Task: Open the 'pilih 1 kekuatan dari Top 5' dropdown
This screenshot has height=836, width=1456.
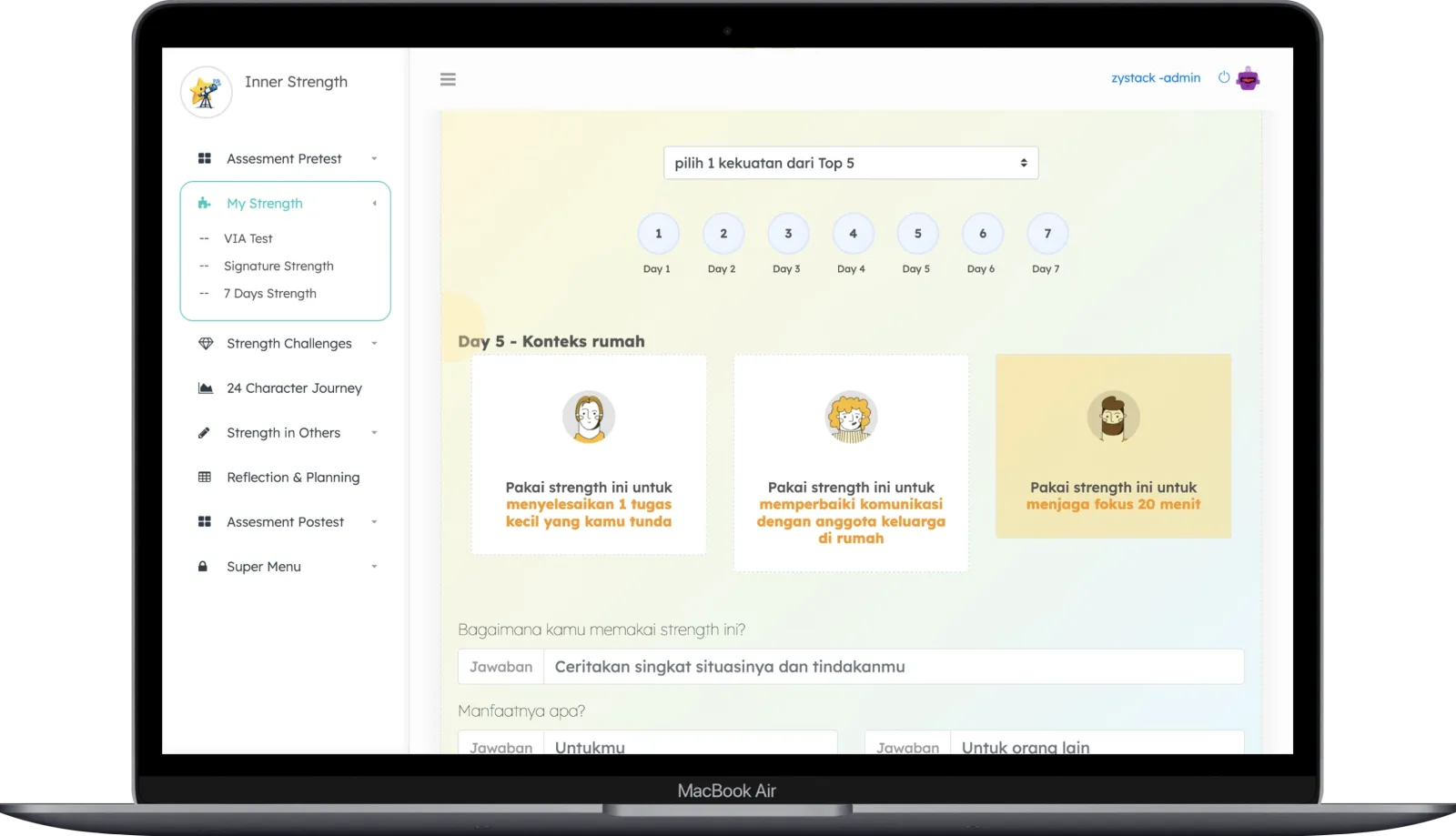Action: point(851,163)
